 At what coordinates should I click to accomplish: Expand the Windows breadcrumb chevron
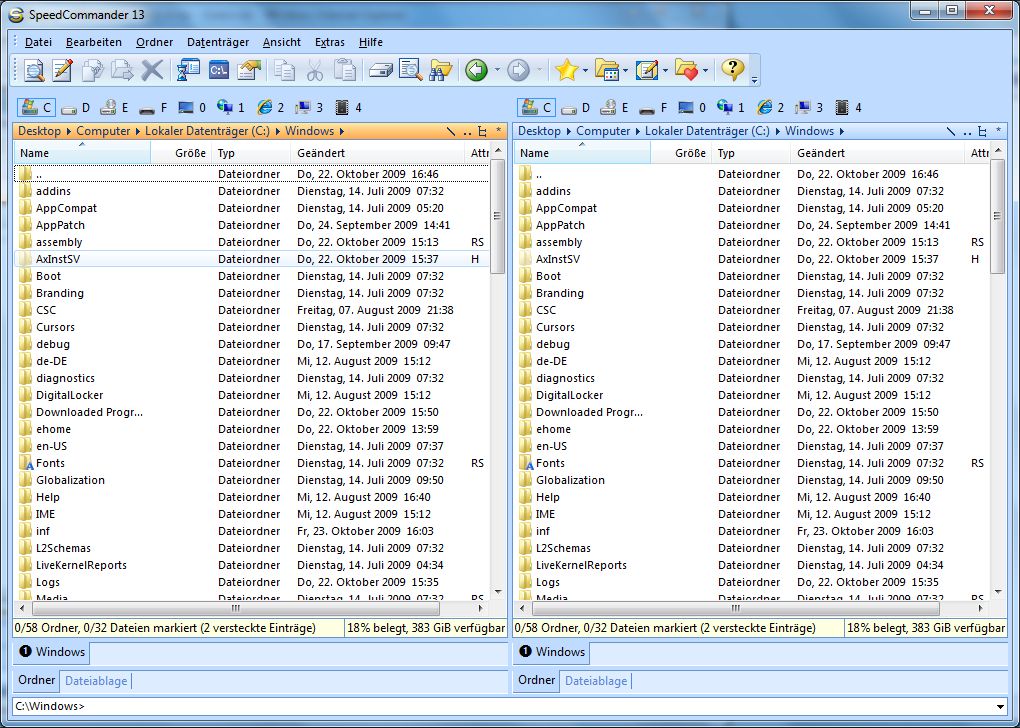(343, 131)
